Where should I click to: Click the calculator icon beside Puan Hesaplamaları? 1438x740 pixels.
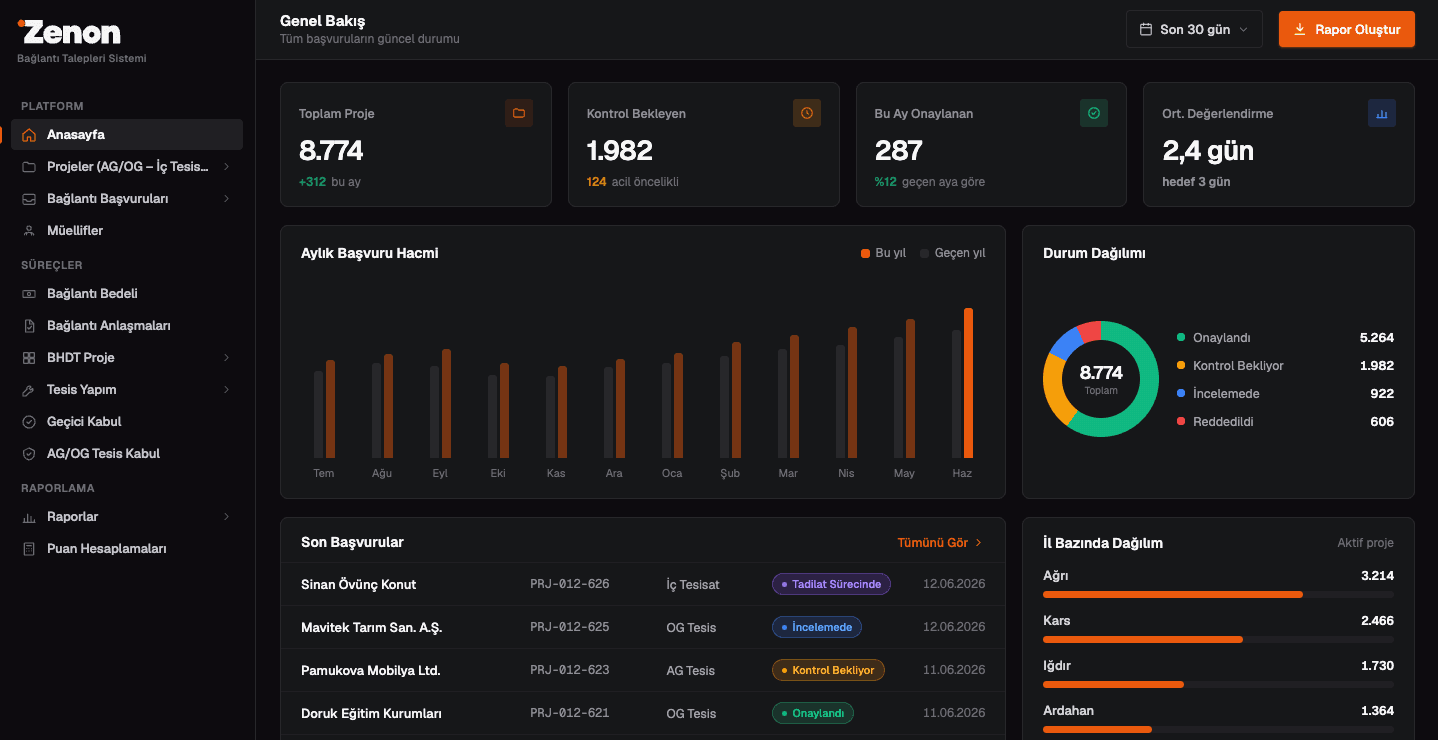click(29, 549)
